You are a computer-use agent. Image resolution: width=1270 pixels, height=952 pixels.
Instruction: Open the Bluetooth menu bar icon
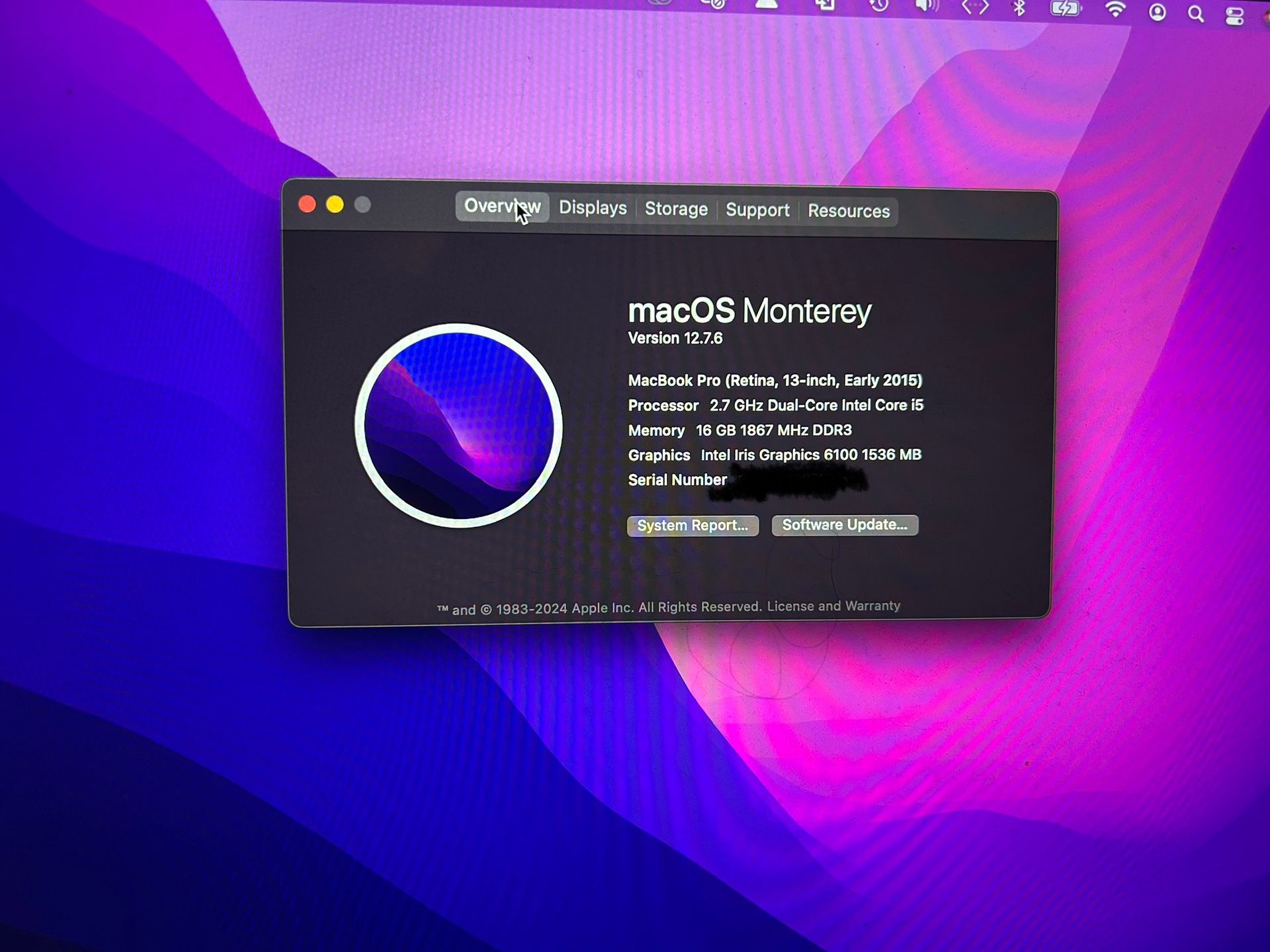click(1019, 9)
